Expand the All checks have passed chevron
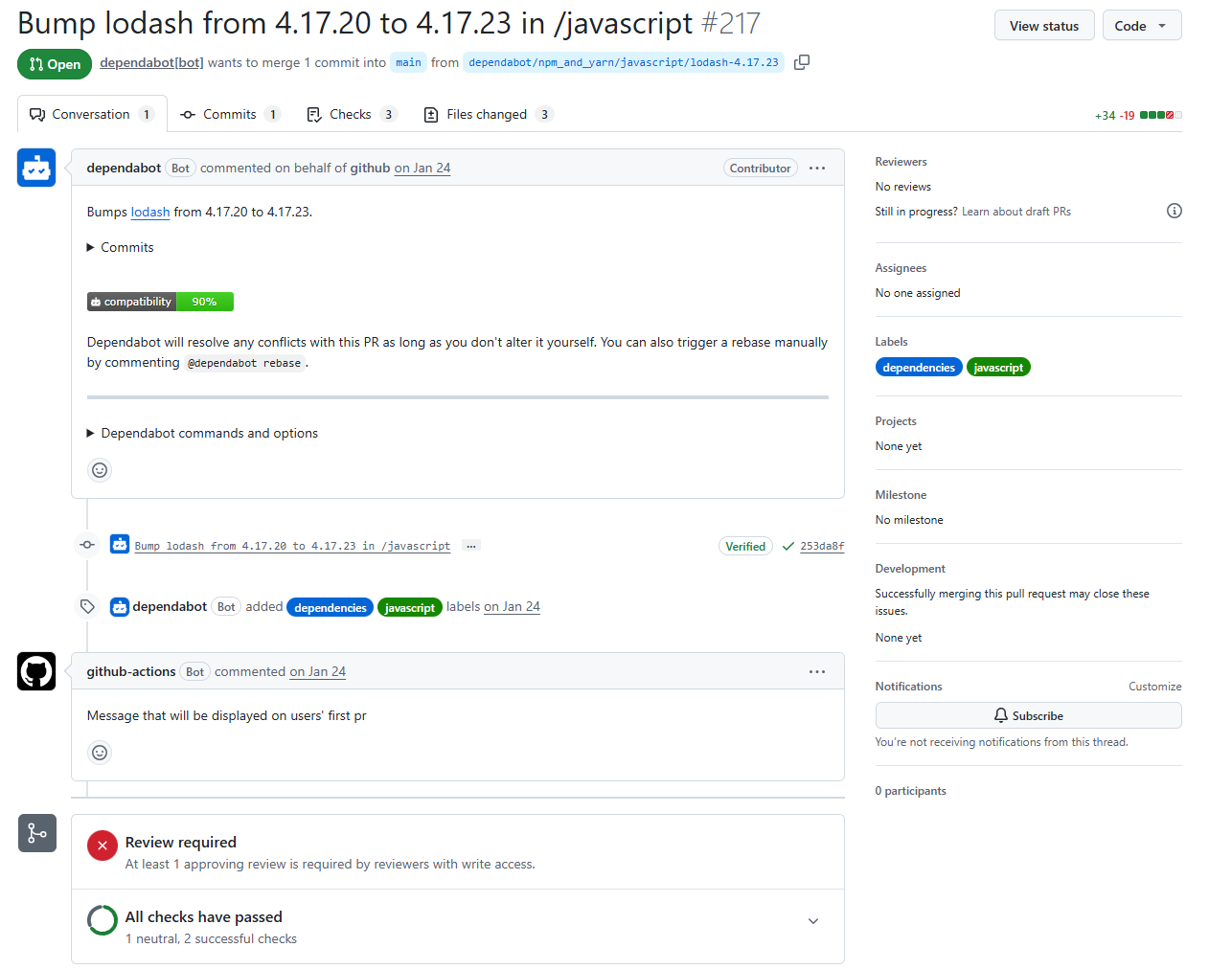 click(x=813, y=921)
